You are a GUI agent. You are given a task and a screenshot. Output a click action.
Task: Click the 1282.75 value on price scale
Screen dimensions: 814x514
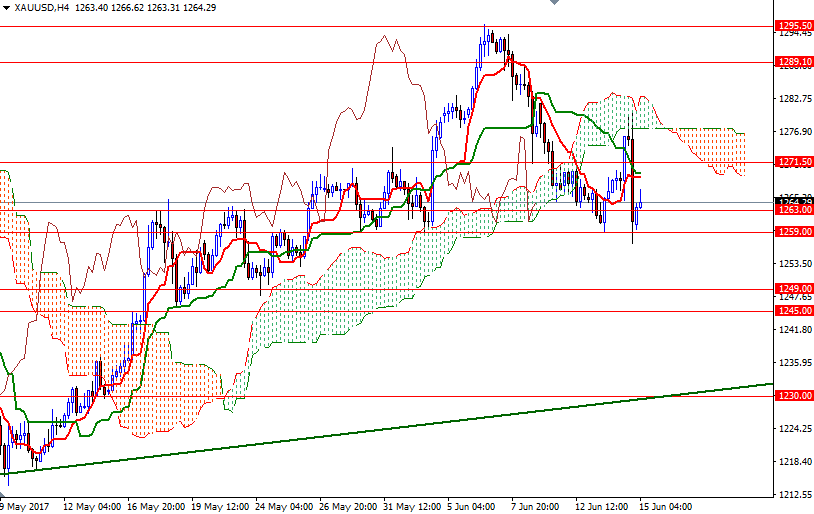pos(793,99)
